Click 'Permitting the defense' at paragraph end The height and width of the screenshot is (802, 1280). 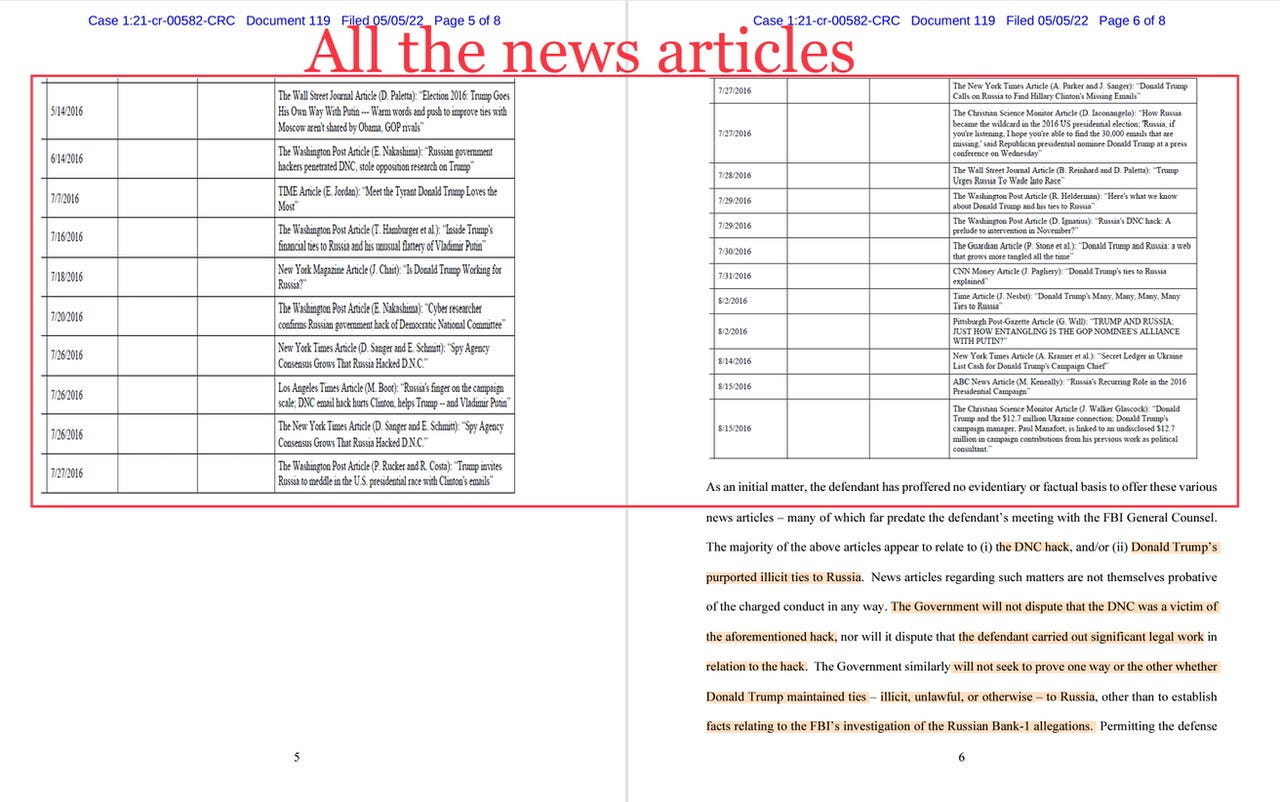[x=1158, y=727]
